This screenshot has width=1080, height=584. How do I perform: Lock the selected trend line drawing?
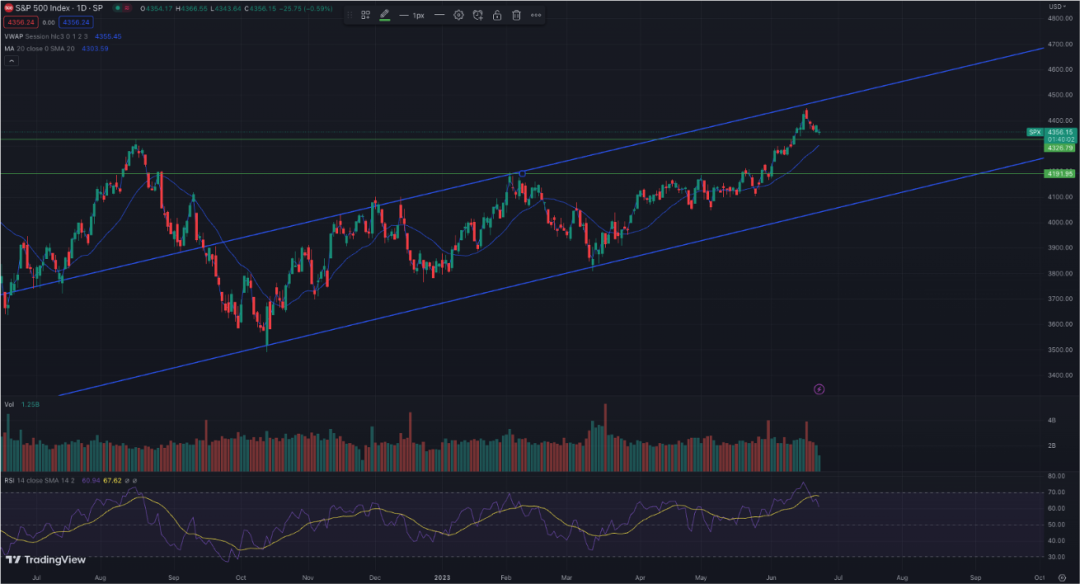tap(497, 15)
